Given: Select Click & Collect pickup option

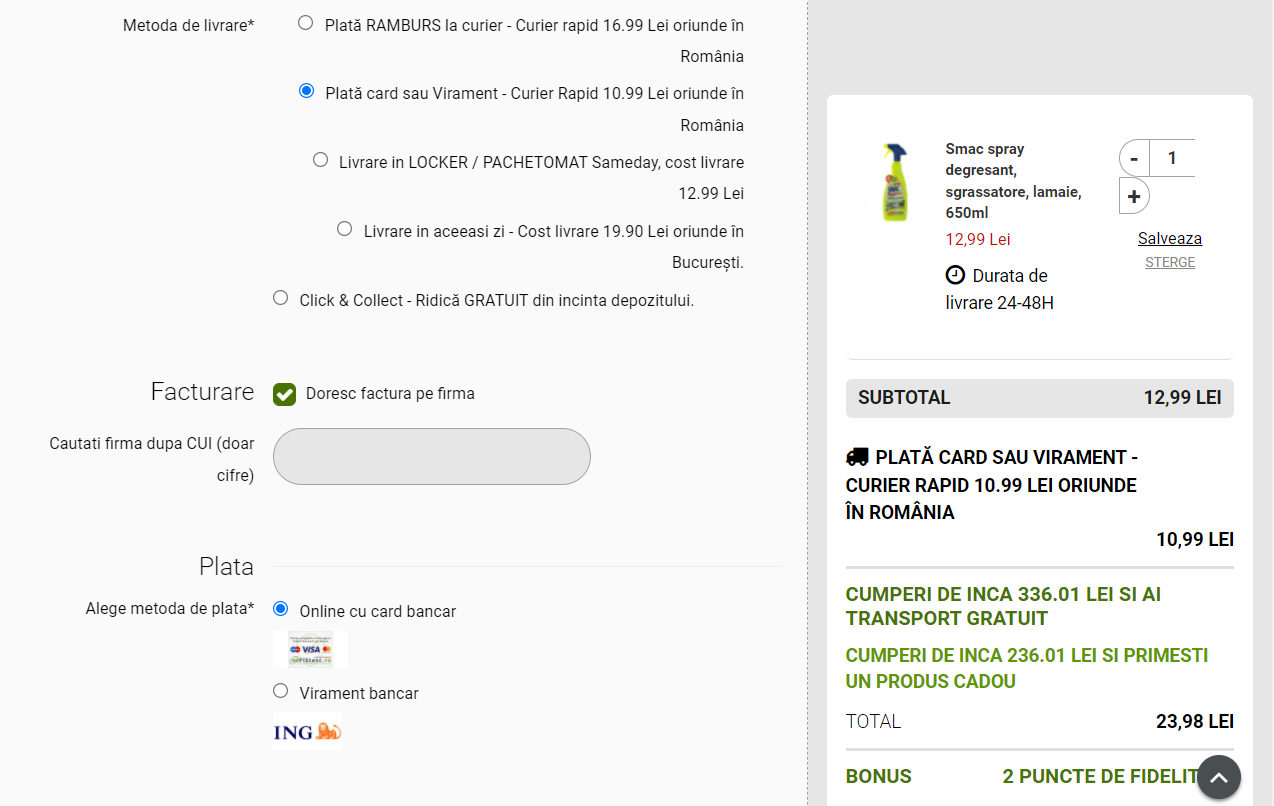Looking at the screenshot, I should tap(280, 298).
